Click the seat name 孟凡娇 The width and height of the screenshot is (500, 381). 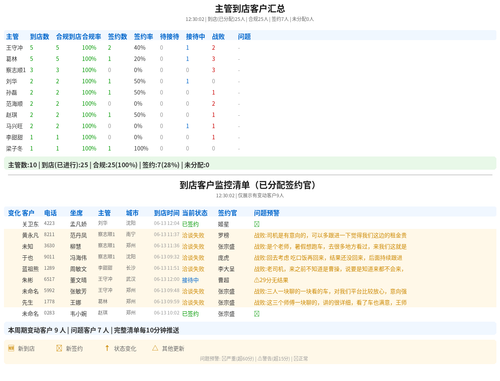(78, 224)
